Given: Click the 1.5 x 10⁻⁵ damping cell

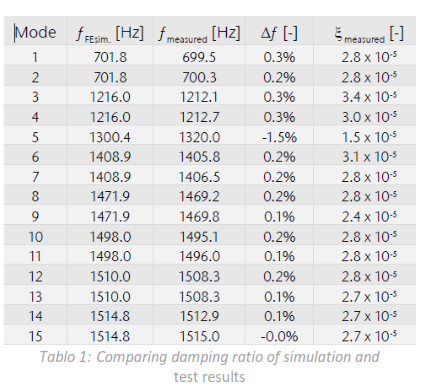Looking at the screenshot, I should coord(365,137).
